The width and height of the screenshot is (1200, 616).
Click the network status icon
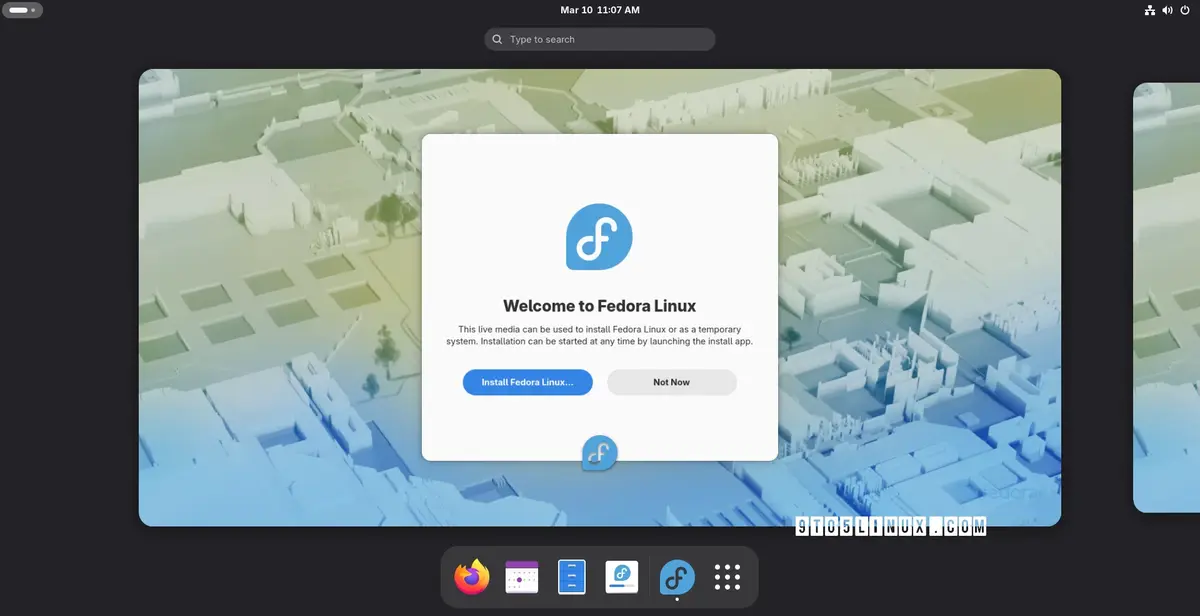pyautogui.click(x=1148, y=10)
